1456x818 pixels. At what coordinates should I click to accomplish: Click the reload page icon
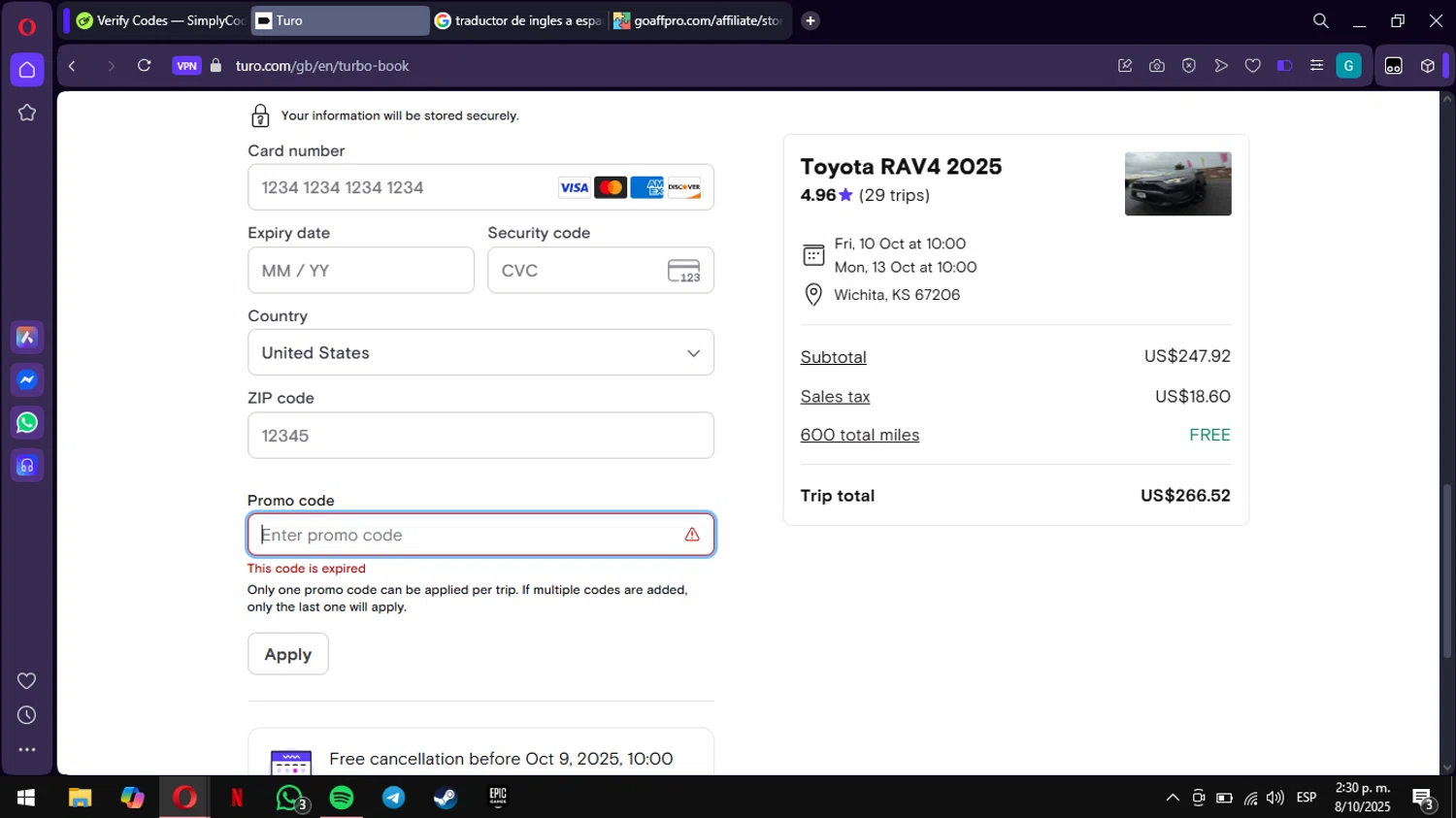click(x=144, y=66)
